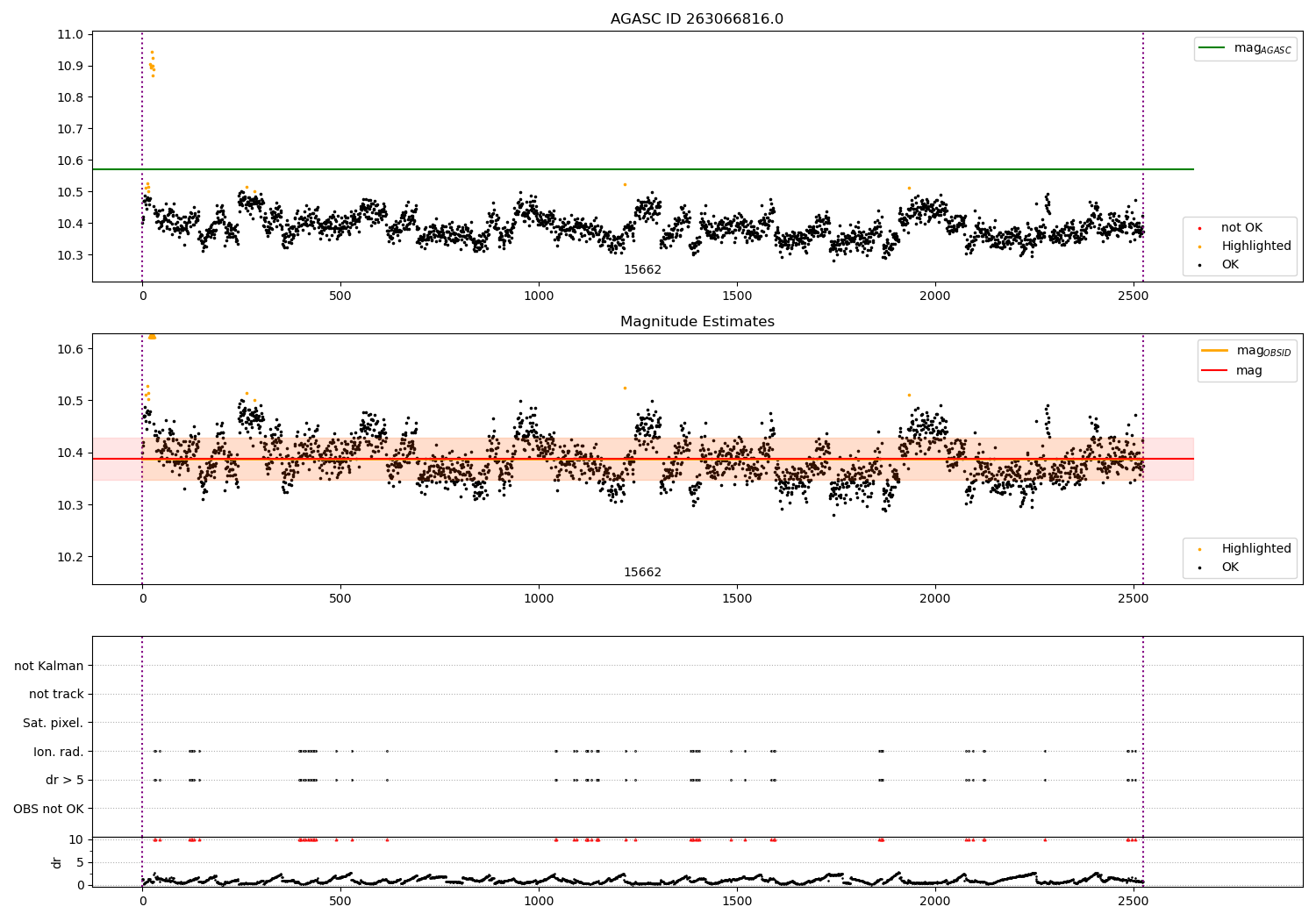Click the 1500 x-axis tick under Magnitude Estimates plot
Image resolution: width=1316 pixels, height=921 pixels.
pyautogui.click(x=737, y=599)
